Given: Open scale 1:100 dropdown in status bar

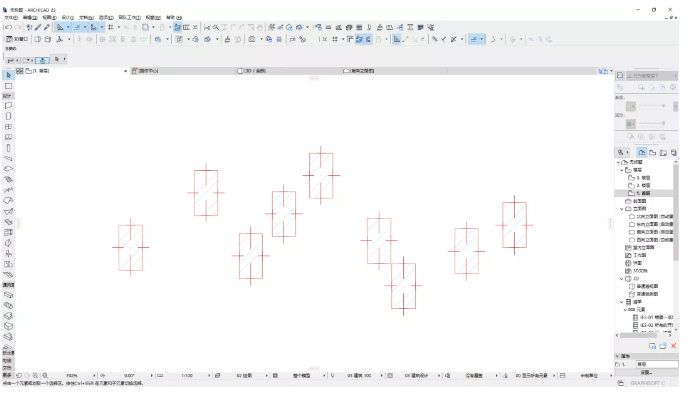Looking at the screenshot, I should pos(209,376).
